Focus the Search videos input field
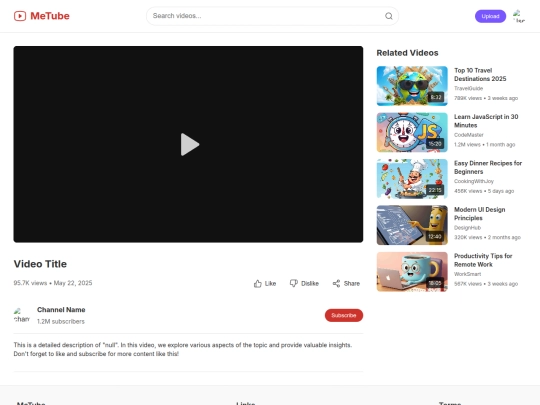540x405 pixels. coord(272,16)
